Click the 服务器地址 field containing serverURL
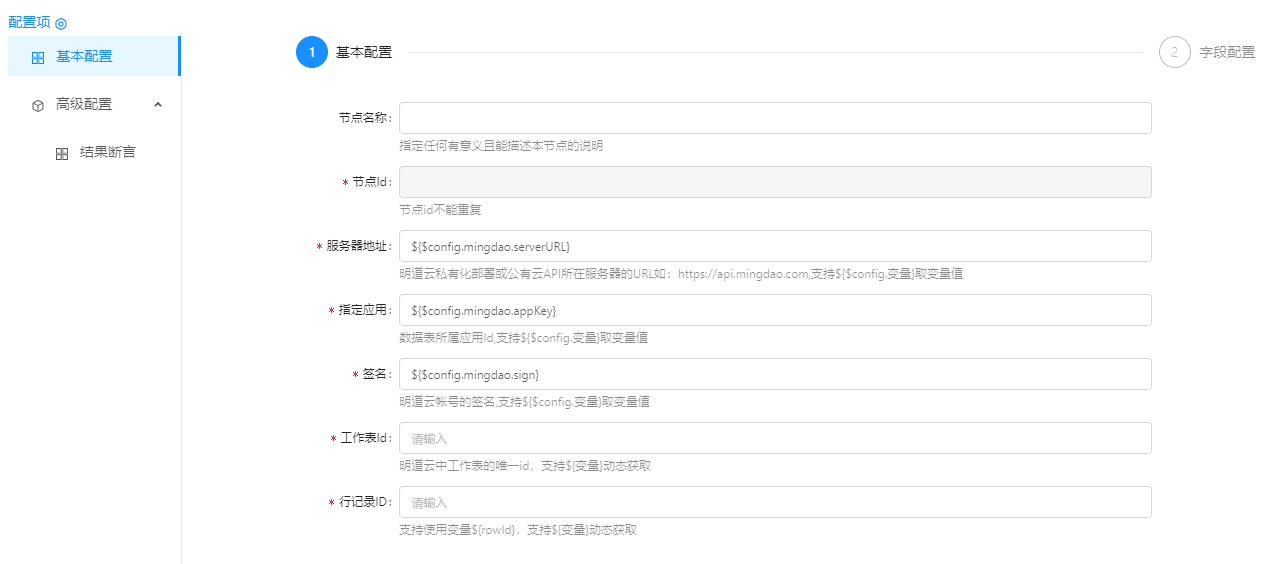1285x564 pixels. (774, 246)
